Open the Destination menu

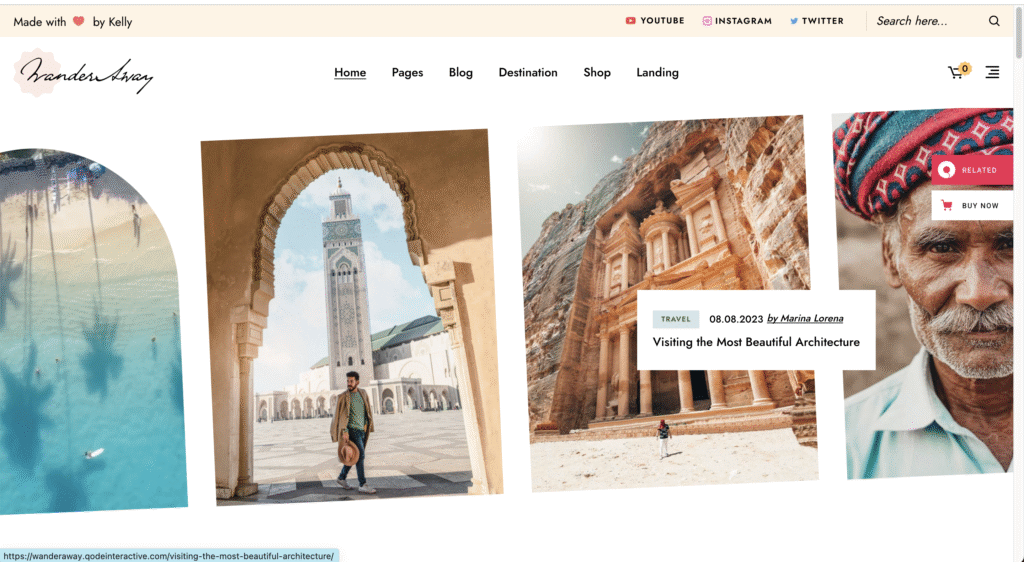528,72
